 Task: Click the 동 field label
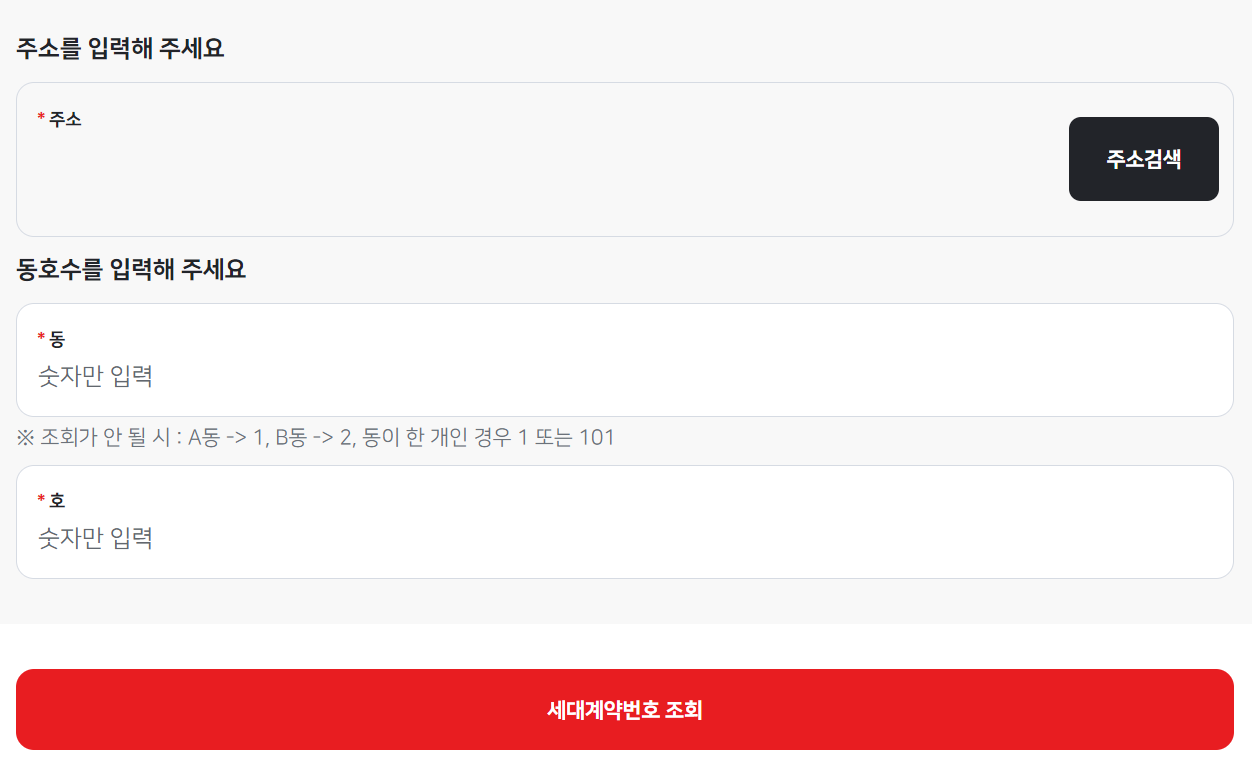point(57,339)
